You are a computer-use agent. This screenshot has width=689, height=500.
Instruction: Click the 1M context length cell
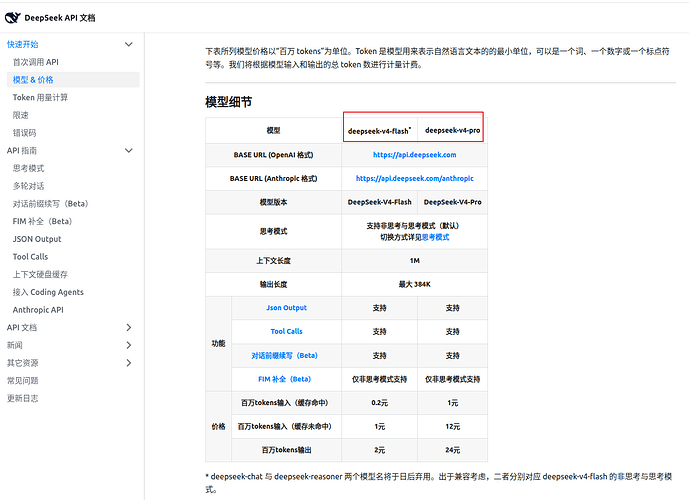[x=414, y=261]
